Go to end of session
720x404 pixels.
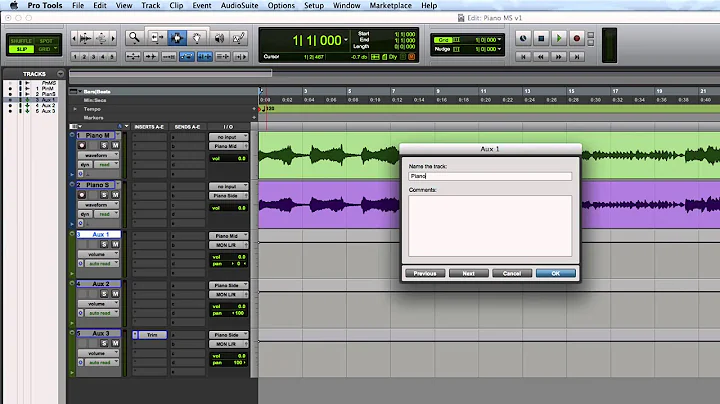click(577, 56)
